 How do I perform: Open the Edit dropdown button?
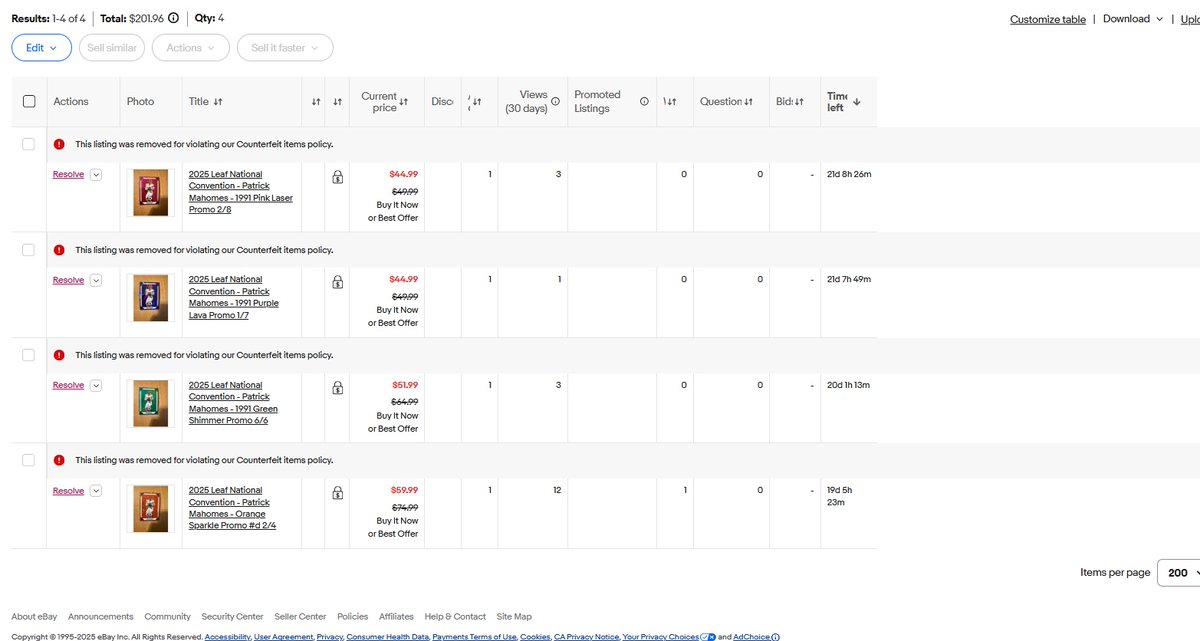(42, 48)
